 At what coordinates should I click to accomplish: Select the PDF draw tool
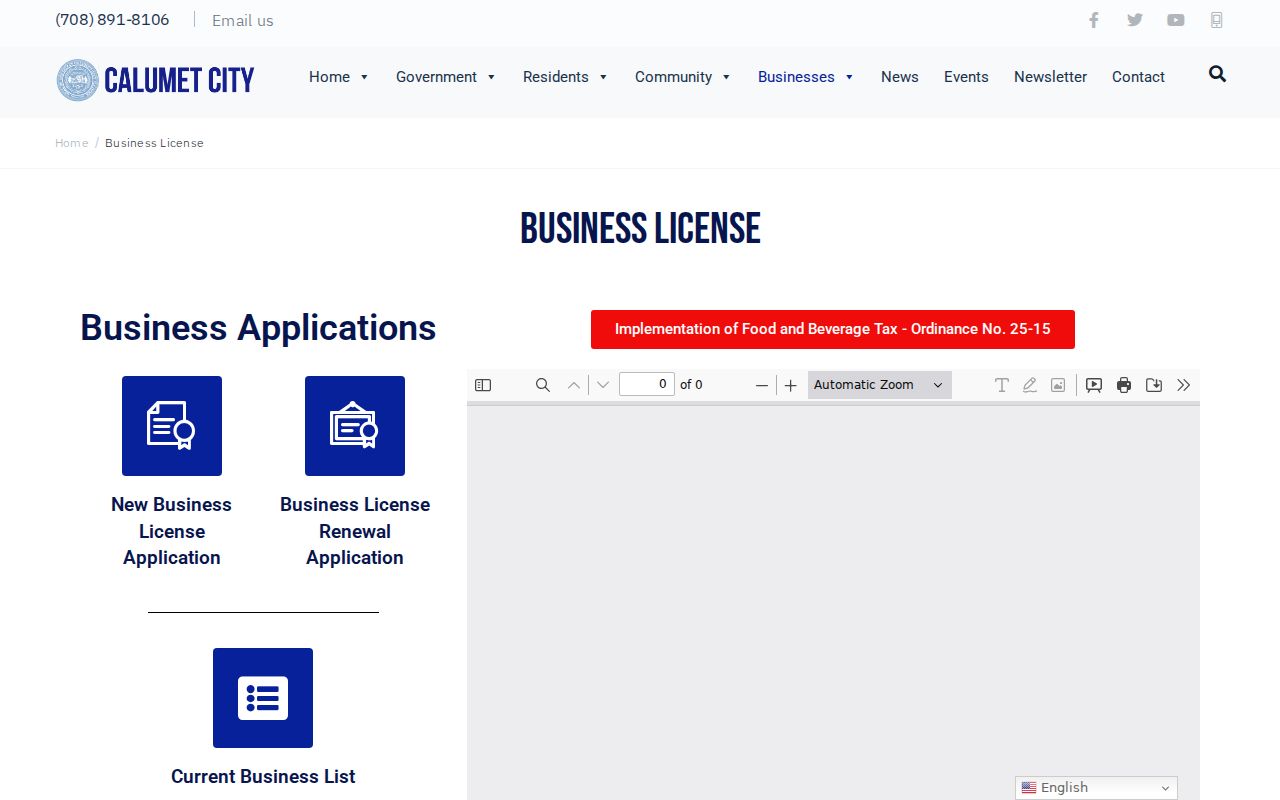[x=1029, y=385]
